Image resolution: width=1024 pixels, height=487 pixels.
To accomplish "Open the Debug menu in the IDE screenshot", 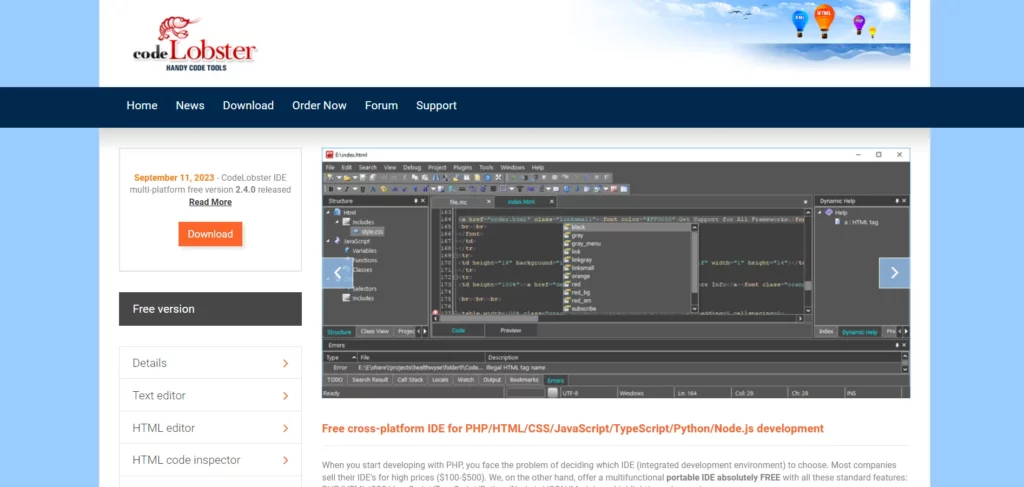I will point(412,168).
